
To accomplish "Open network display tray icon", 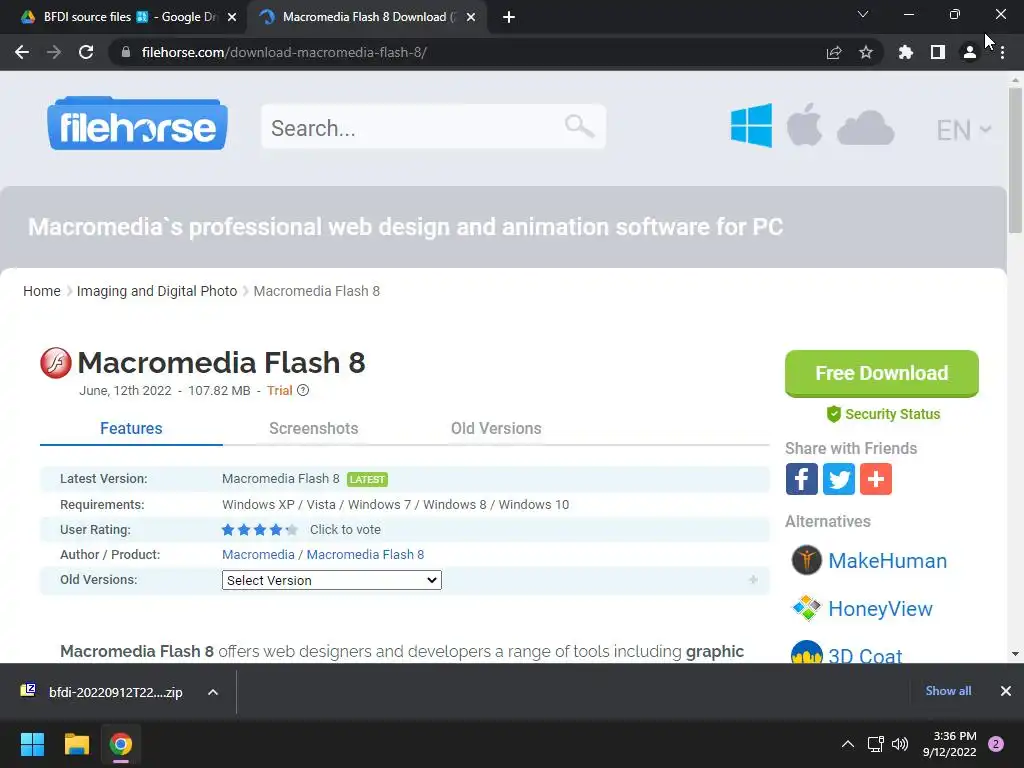I will [x=875, y=744].
